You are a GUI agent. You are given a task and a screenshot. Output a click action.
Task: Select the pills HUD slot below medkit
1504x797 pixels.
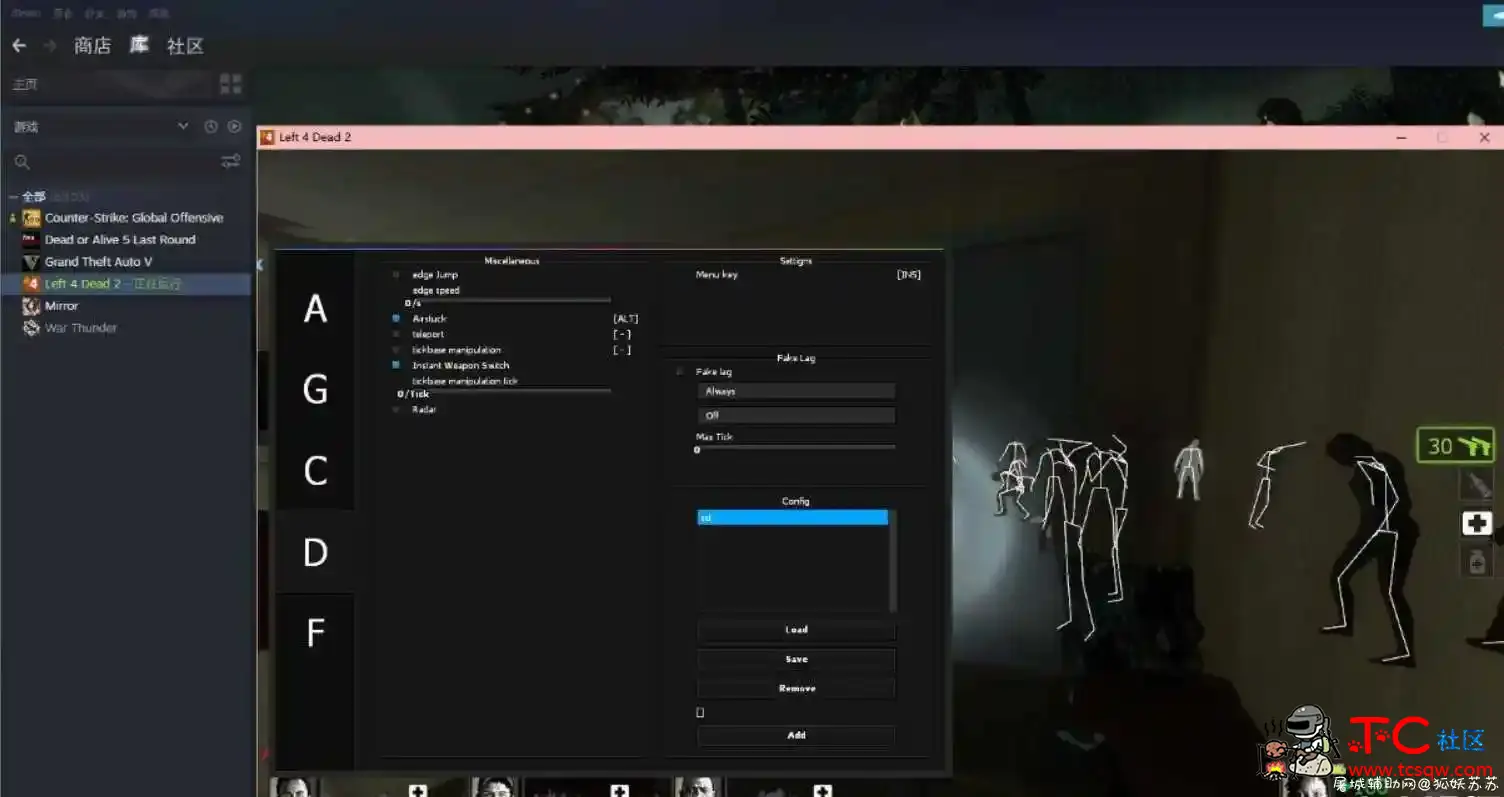(x=1477, y=561)
